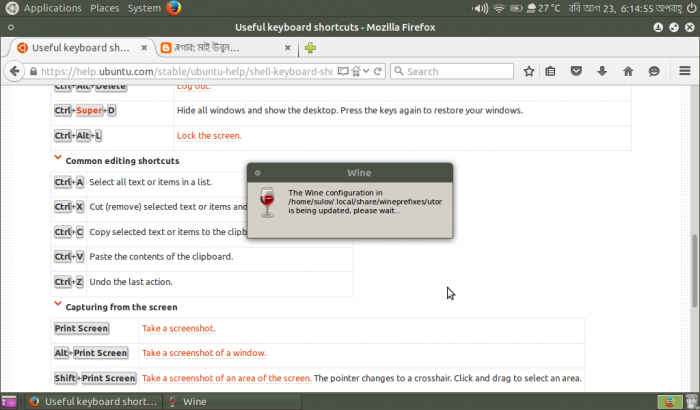Open Take a screenshot of an area link
The image size is (700, 410).
point(226,378)
